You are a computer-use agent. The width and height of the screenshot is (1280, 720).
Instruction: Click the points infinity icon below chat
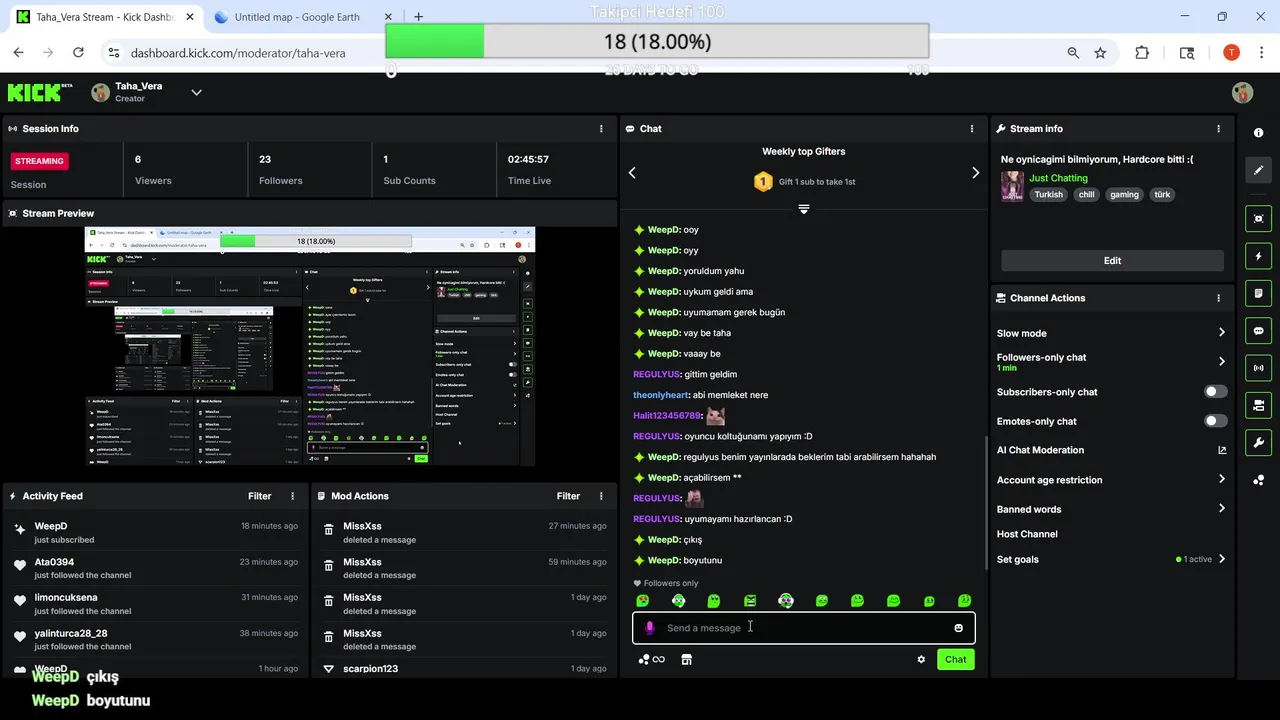point(651,659)
